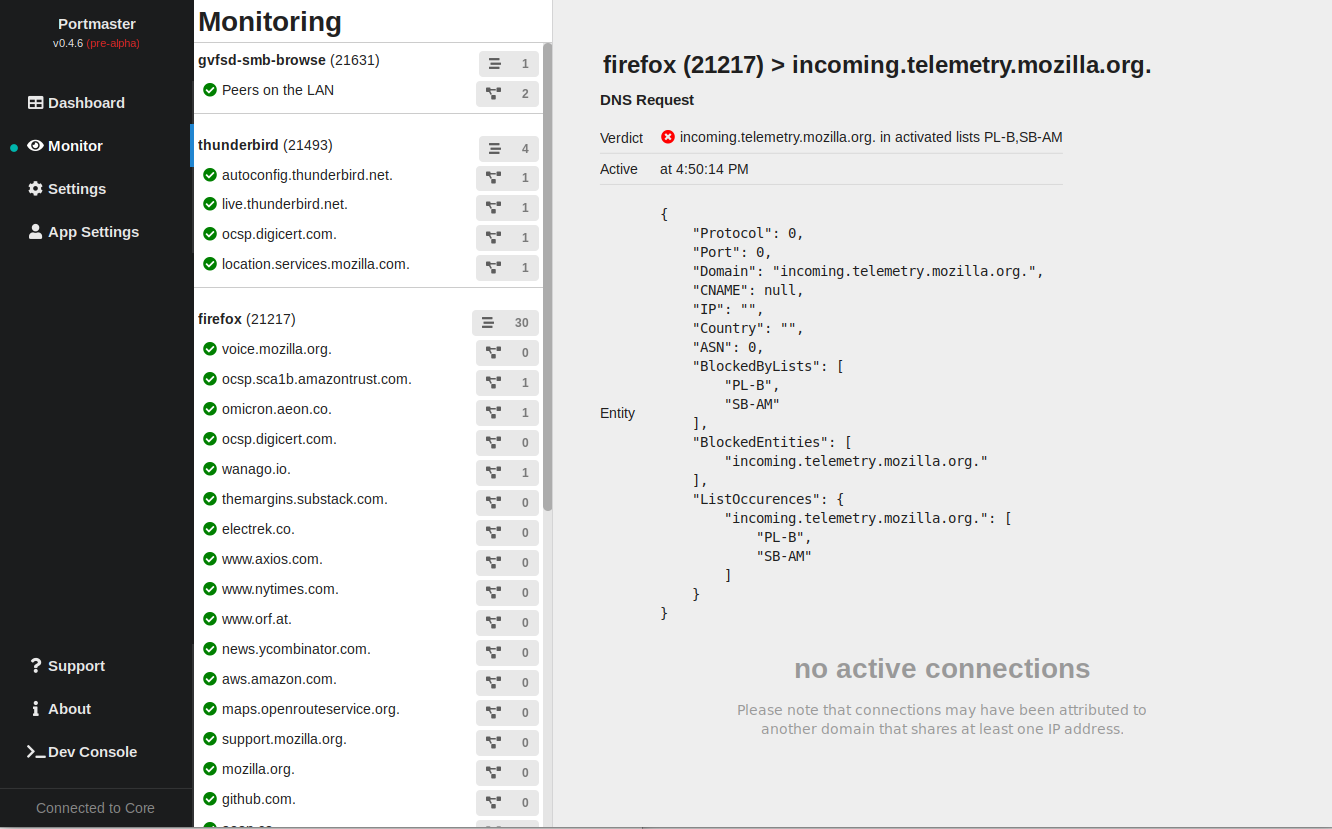
Task: Click the verdict text about activated lists
Action: tap(871, 137)
